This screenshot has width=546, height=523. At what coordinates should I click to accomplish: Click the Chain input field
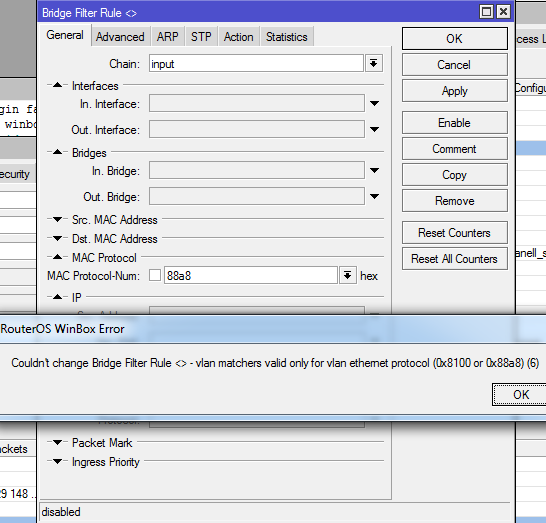256,63
